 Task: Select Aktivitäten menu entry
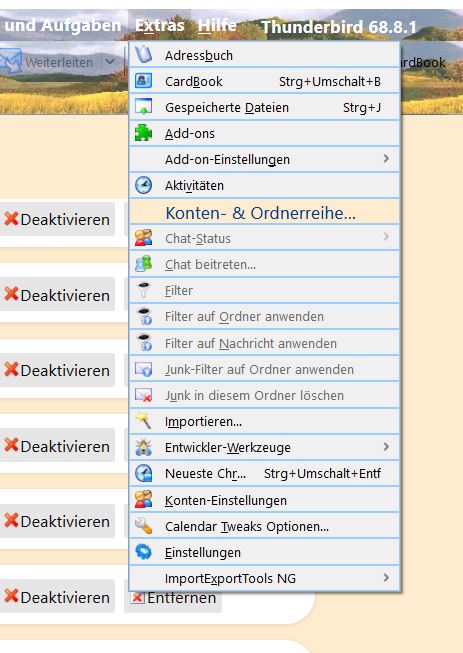pyautogui.click(x=264, y=185)
